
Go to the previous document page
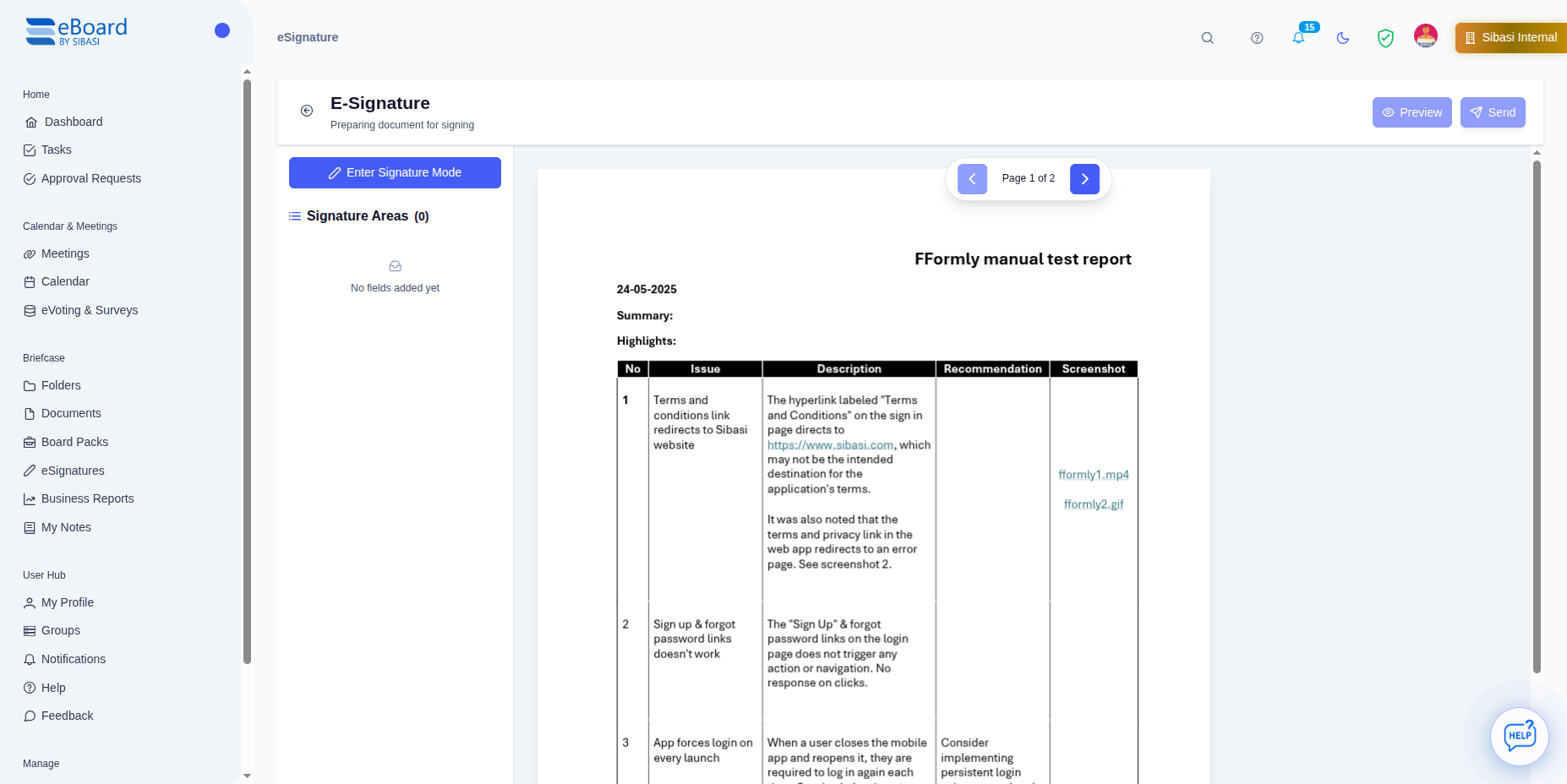click(972, 179)
